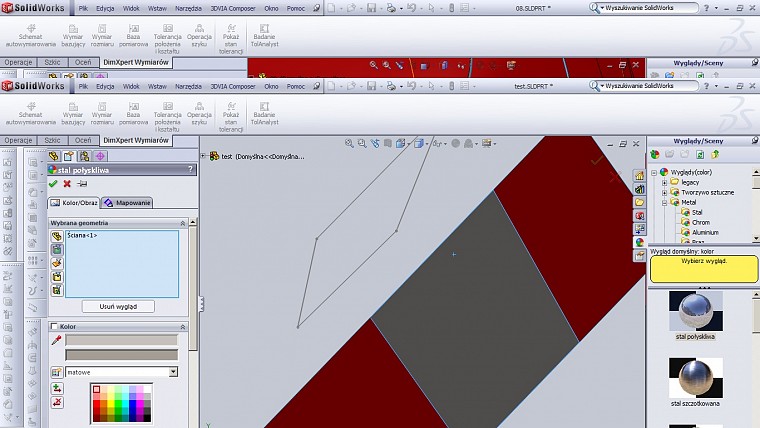Switch to the Mapowanie tab
The width and height of the screenshot is (760, 428).
click(x=127, y=203)
